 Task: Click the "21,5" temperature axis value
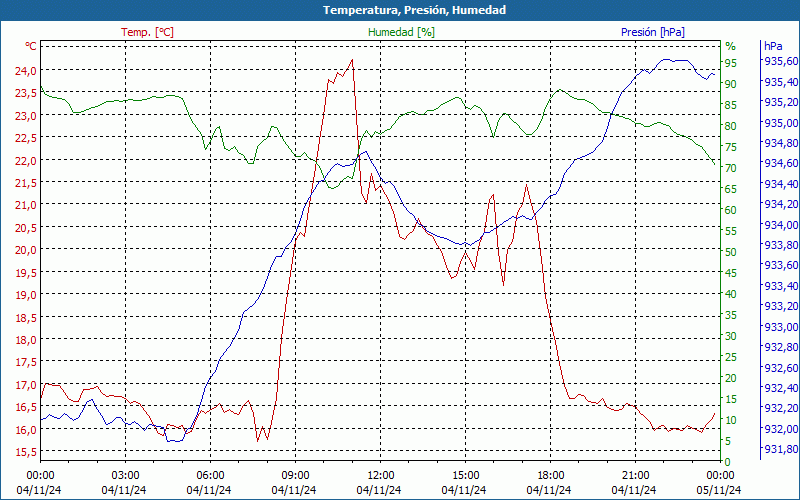click(x=26, y=183)
